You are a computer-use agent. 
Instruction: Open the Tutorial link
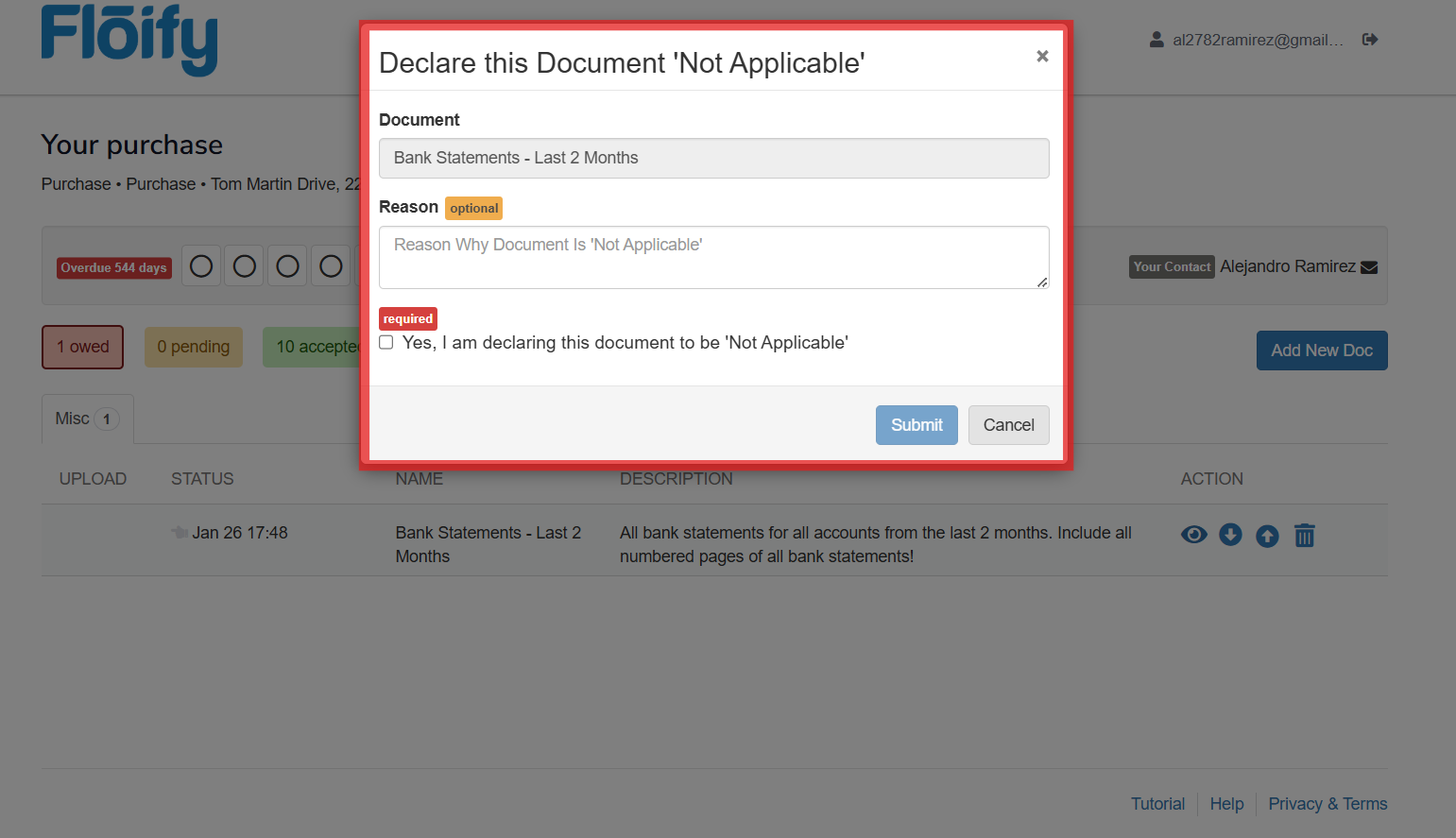tap(1157, 803)
